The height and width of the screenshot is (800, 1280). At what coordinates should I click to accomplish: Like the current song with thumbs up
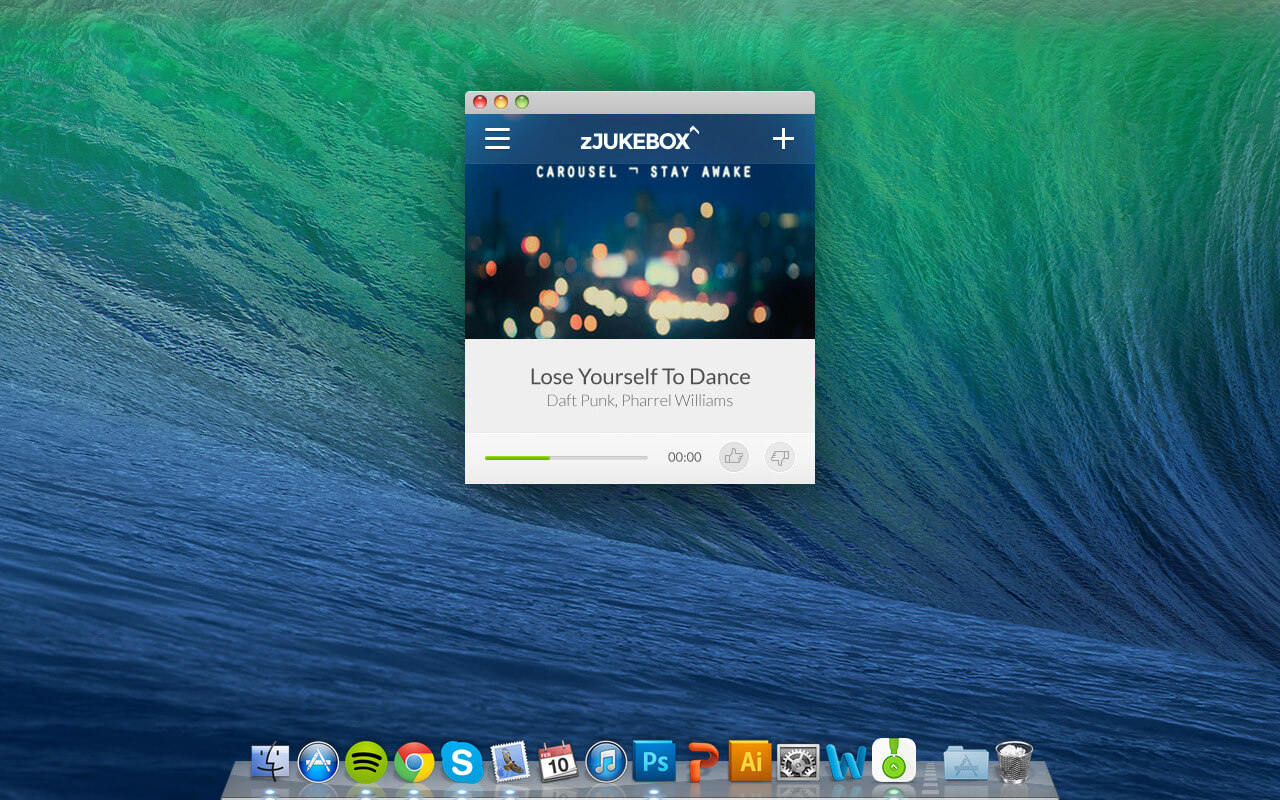point(734,457)
